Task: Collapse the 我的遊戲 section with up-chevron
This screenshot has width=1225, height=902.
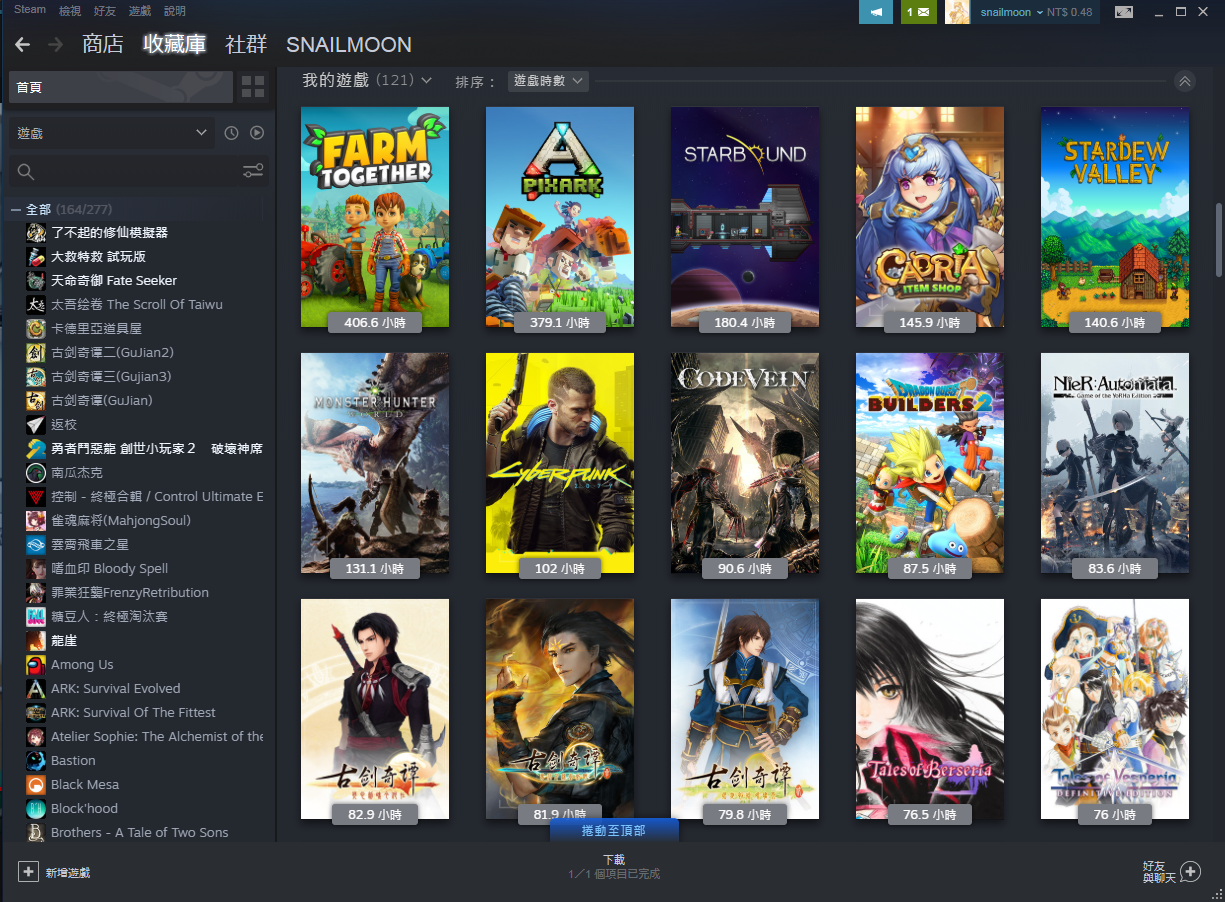Action: (x=1185, y=81)
